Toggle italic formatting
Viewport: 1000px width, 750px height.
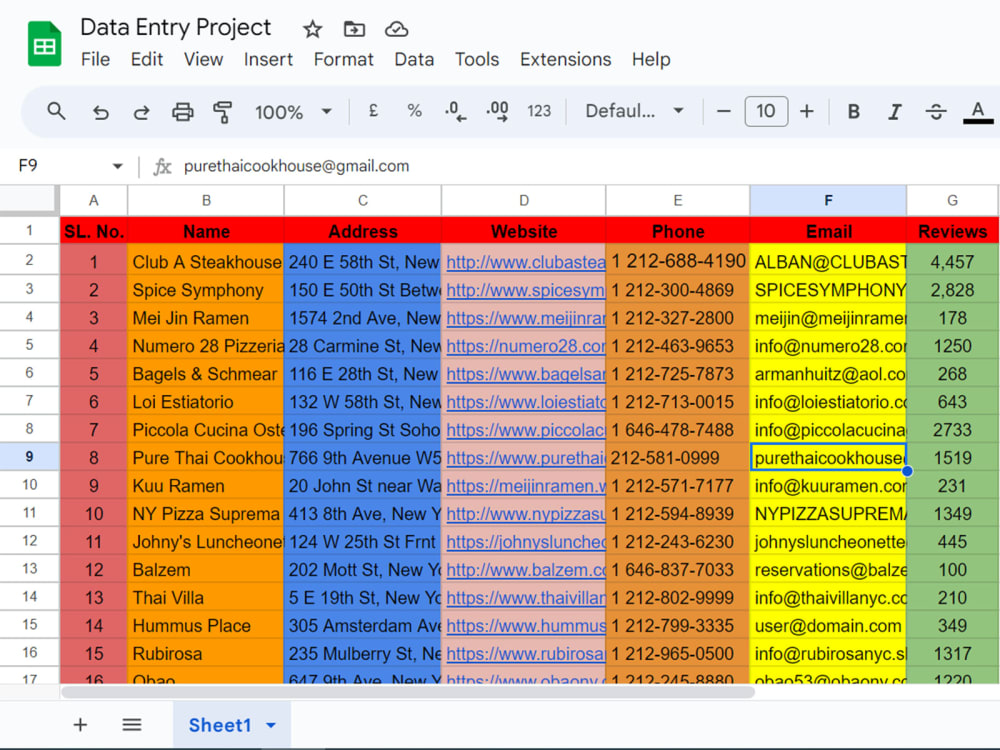895,112
